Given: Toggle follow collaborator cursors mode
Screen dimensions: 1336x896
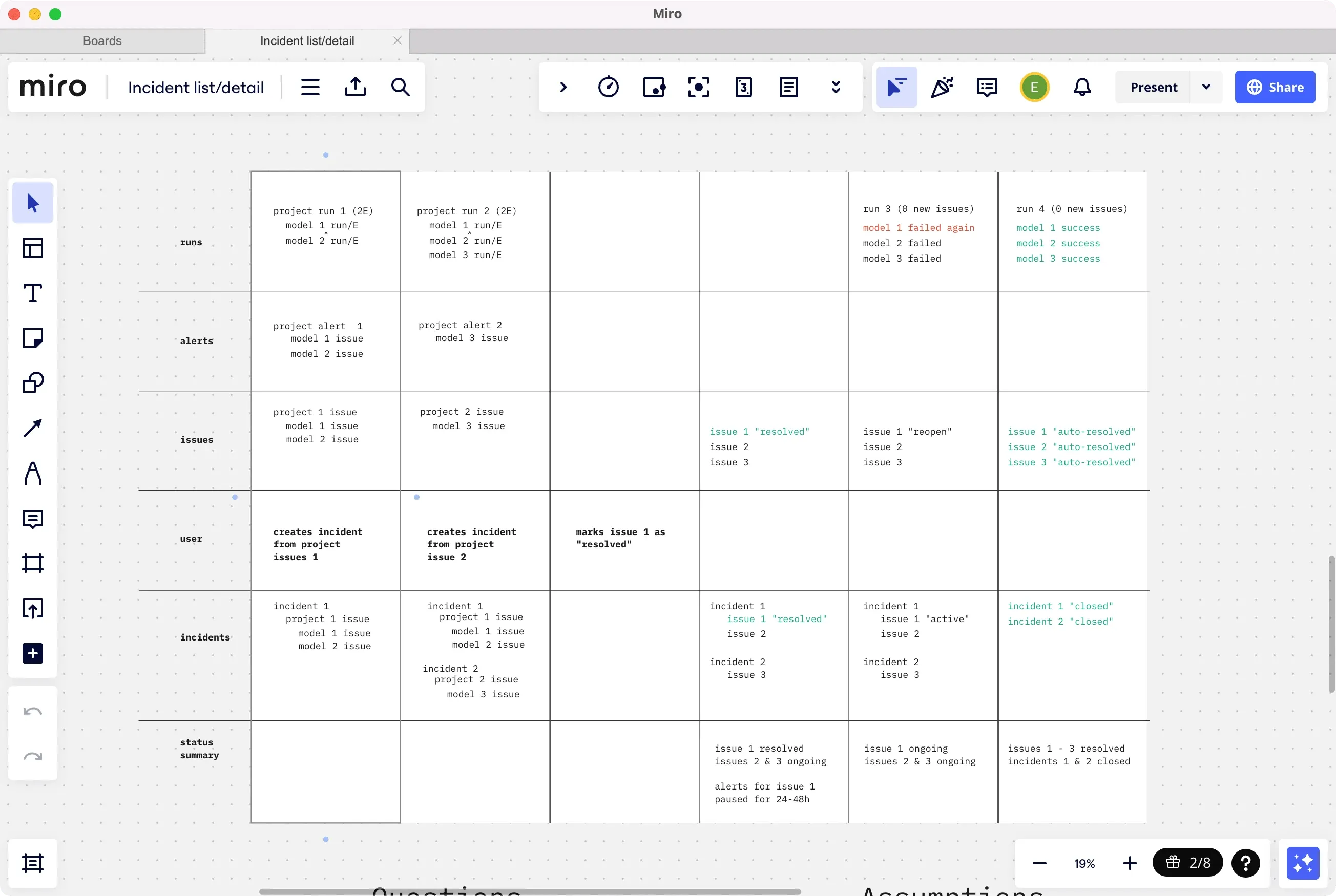Looking at the screenshot, I should click(896, 87).
